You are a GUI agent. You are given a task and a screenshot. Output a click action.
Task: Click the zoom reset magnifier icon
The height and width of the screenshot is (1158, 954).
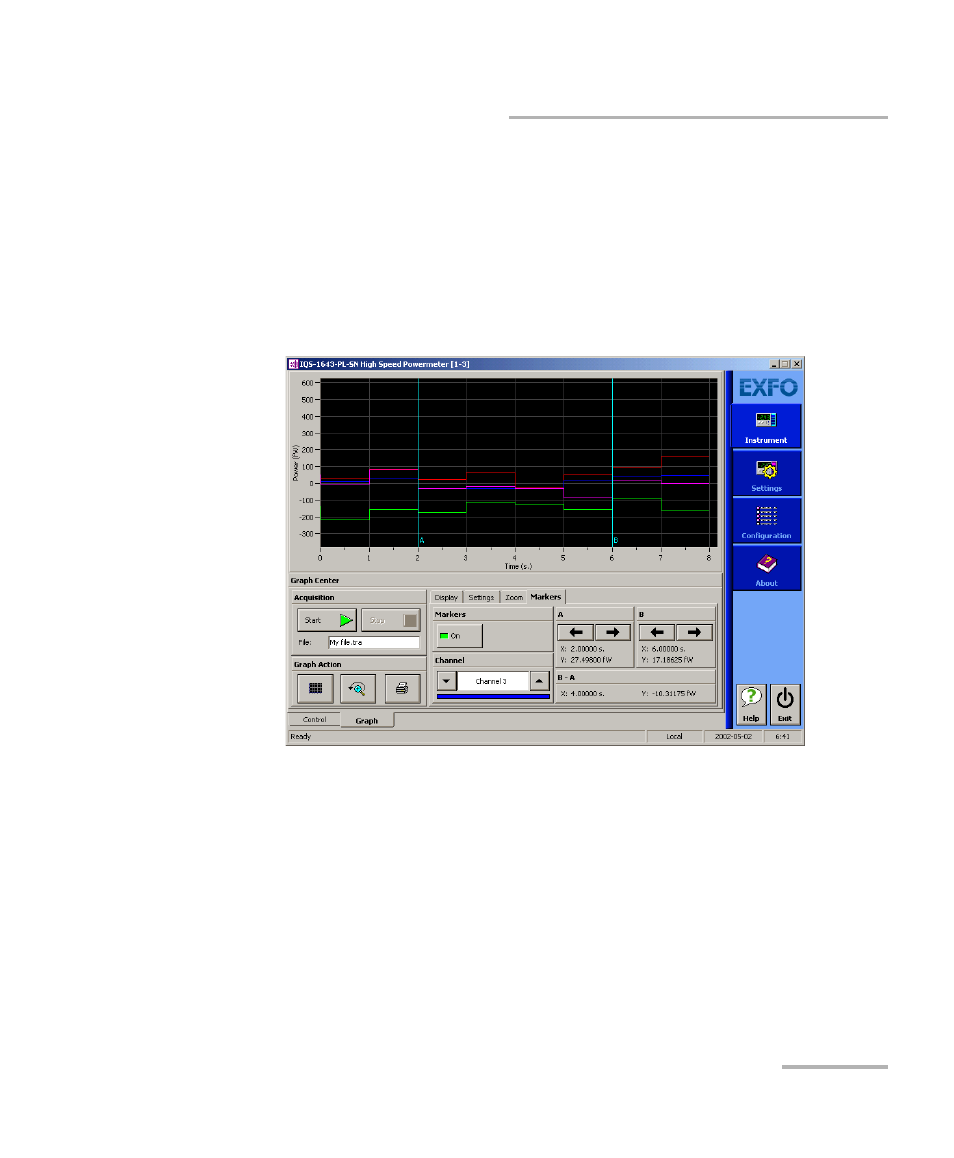357,688
